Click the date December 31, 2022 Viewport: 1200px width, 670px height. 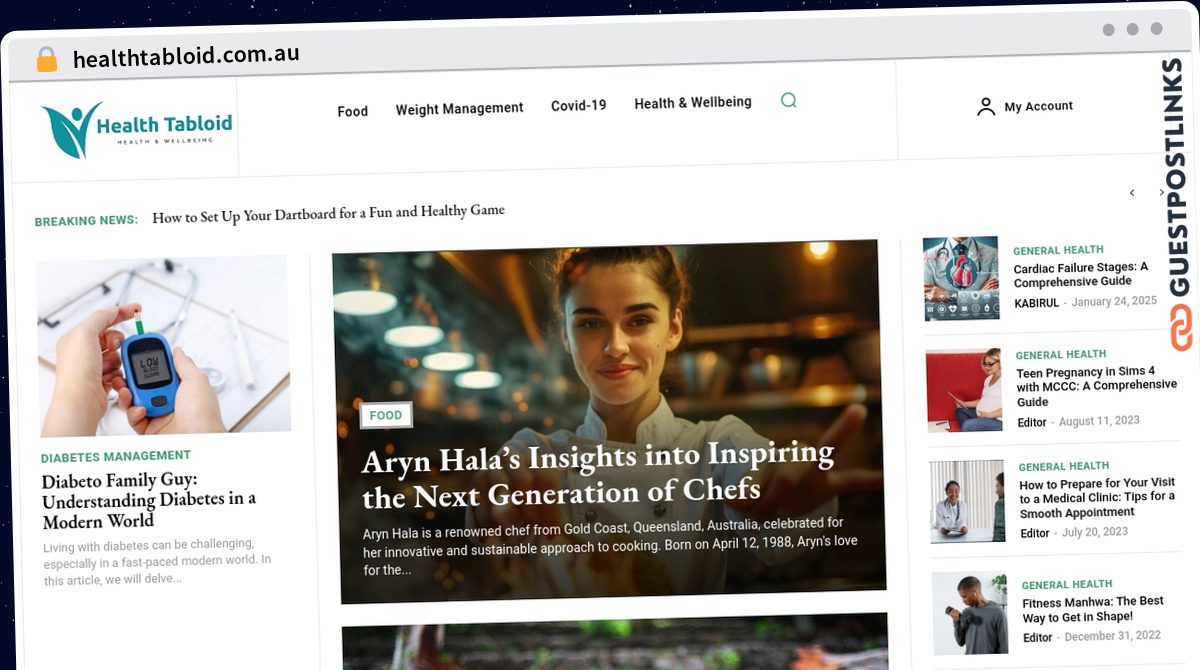coord(1113,636)
